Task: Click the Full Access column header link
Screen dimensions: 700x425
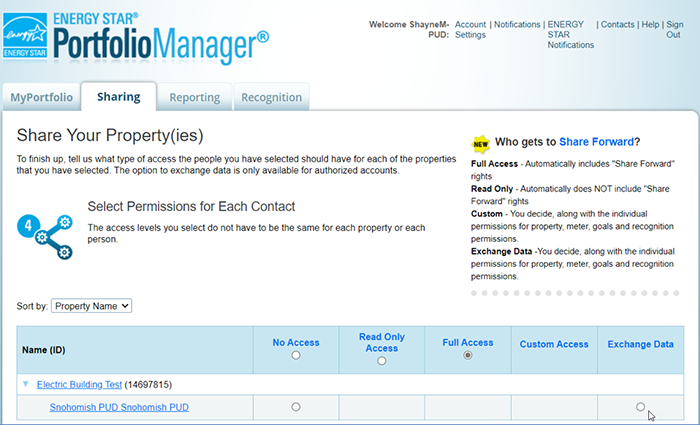Action: point(467,342)
